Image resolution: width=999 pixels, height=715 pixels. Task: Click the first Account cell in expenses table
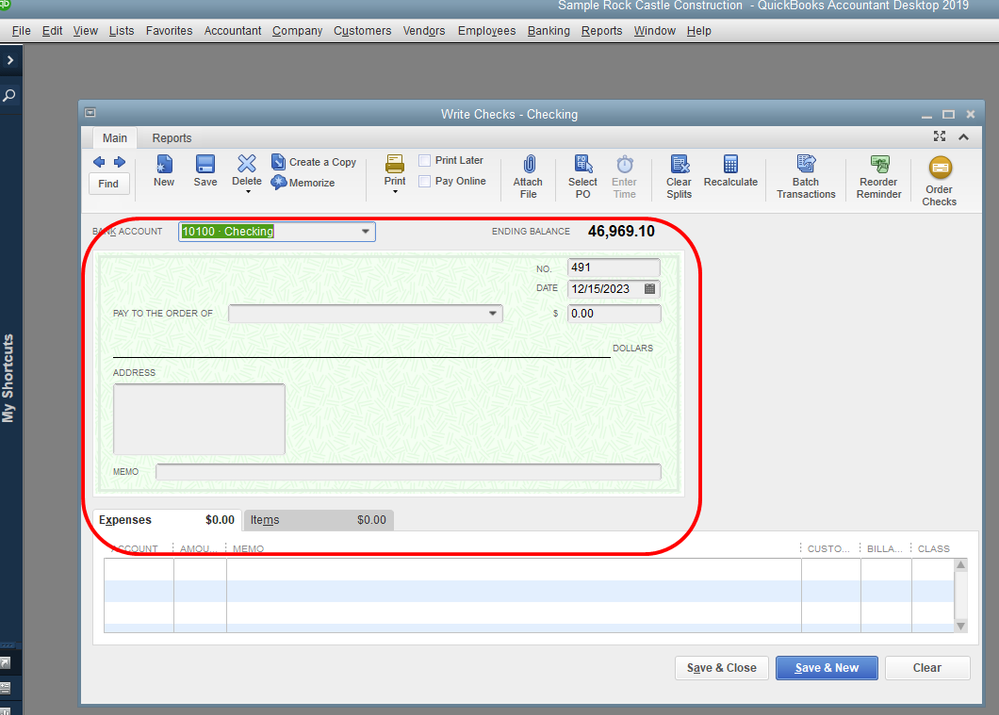pyautogui.click(x=139, y=570)
